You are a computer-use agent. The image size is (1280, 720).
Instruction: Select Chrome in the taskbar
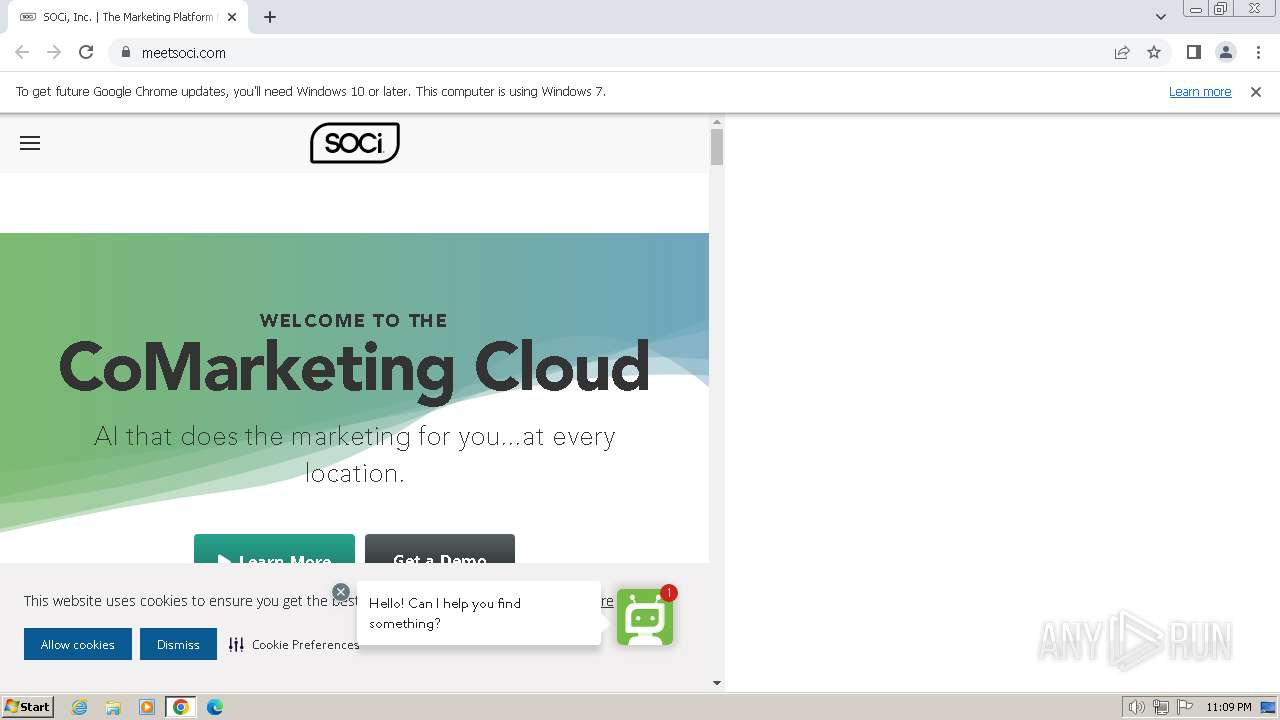181,707
